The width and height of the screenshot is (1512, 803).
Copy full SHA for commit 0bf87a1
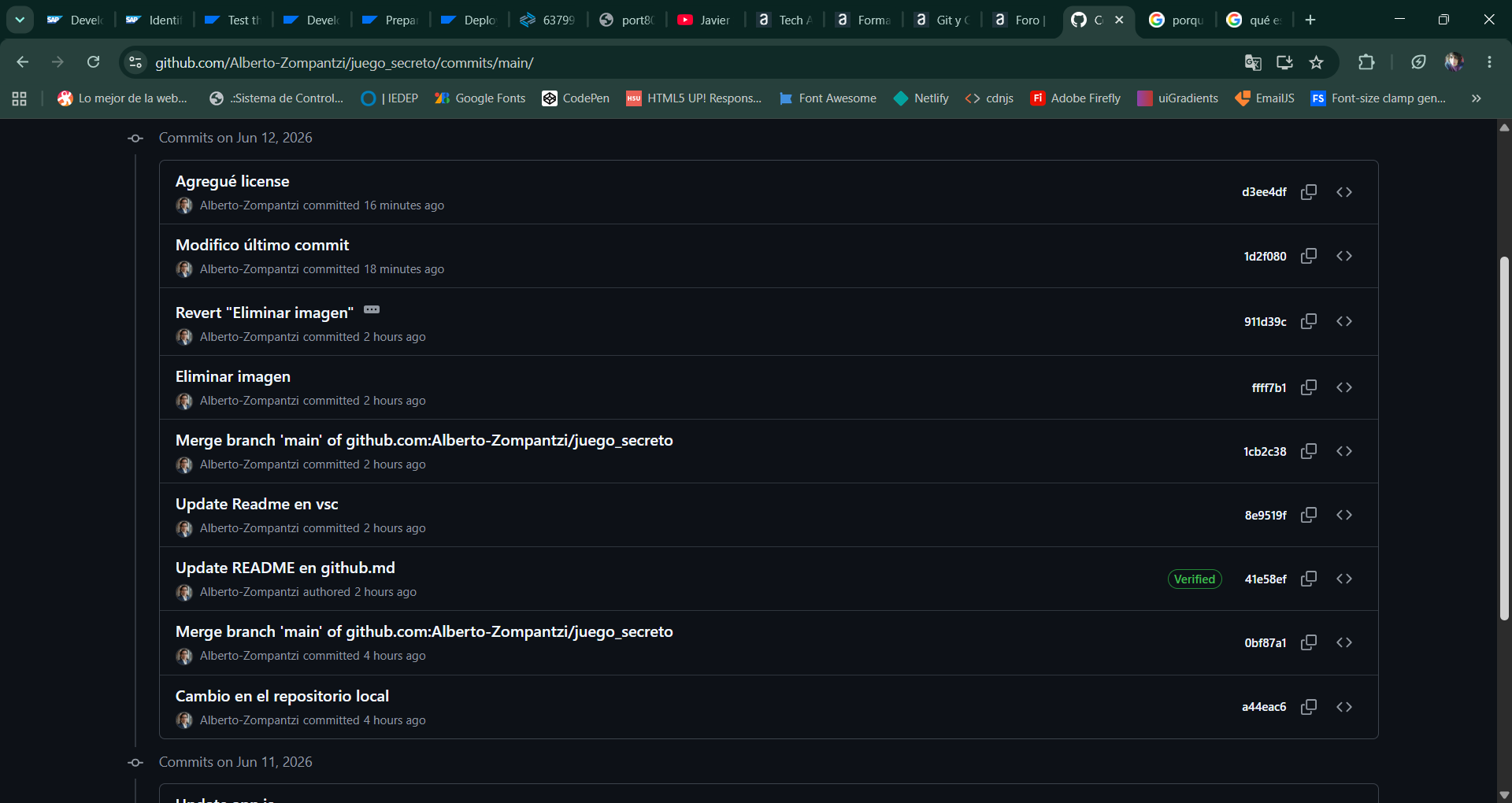[x=1309, y=642]
